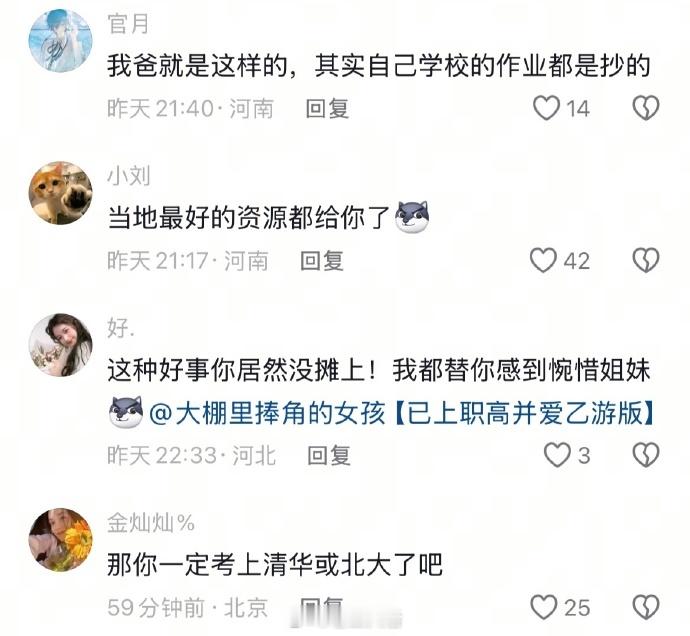Reply to 官月's comment
Viewport: 690px width, 636px height.
tap(327, 109)
